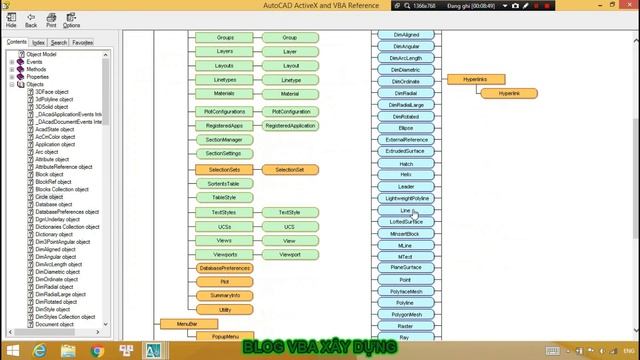Switch to the Contents tab
Screen dimensions: 640x360
click(17, 42)
